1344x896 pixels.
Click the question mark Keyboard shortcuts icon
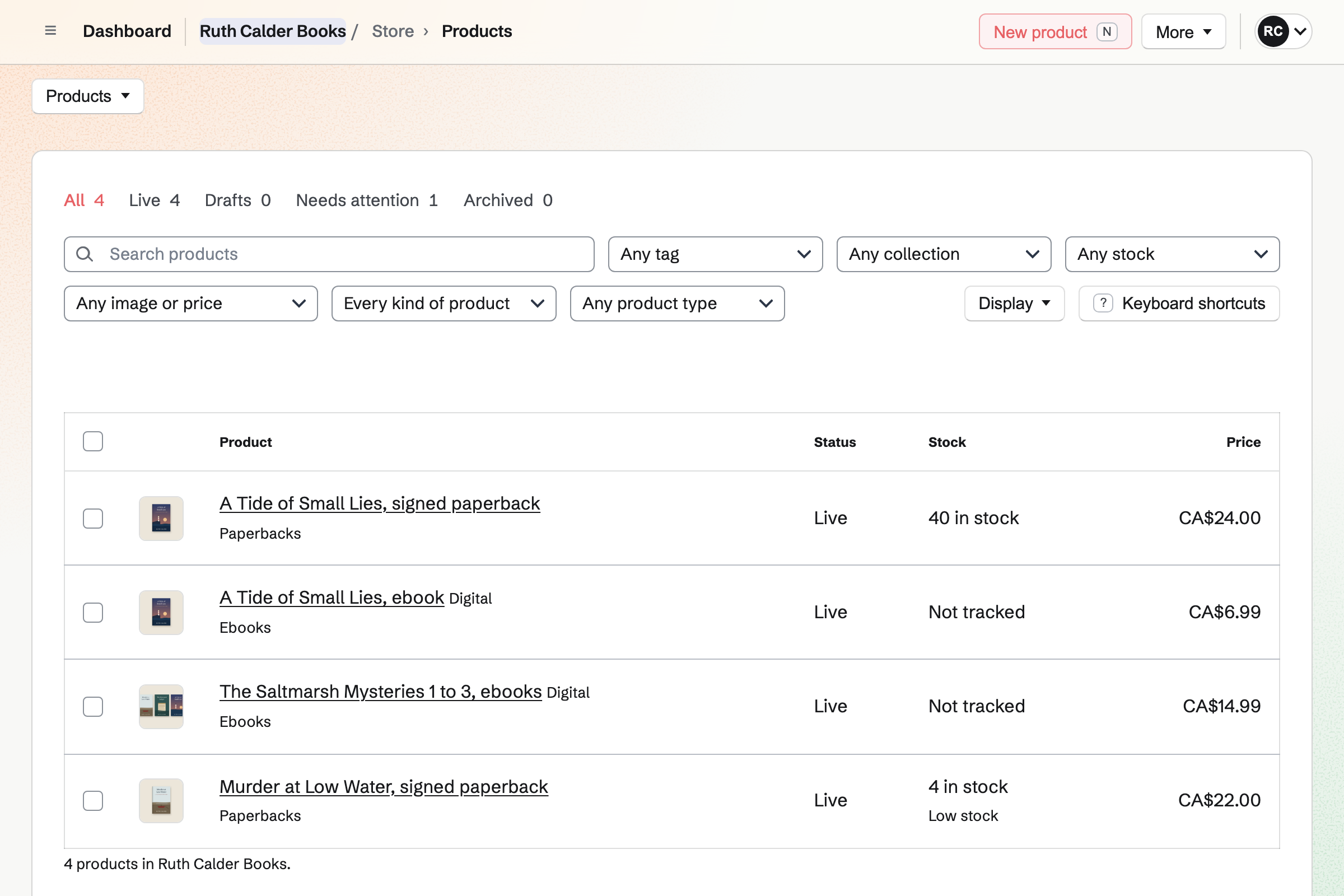point(1103,304)
